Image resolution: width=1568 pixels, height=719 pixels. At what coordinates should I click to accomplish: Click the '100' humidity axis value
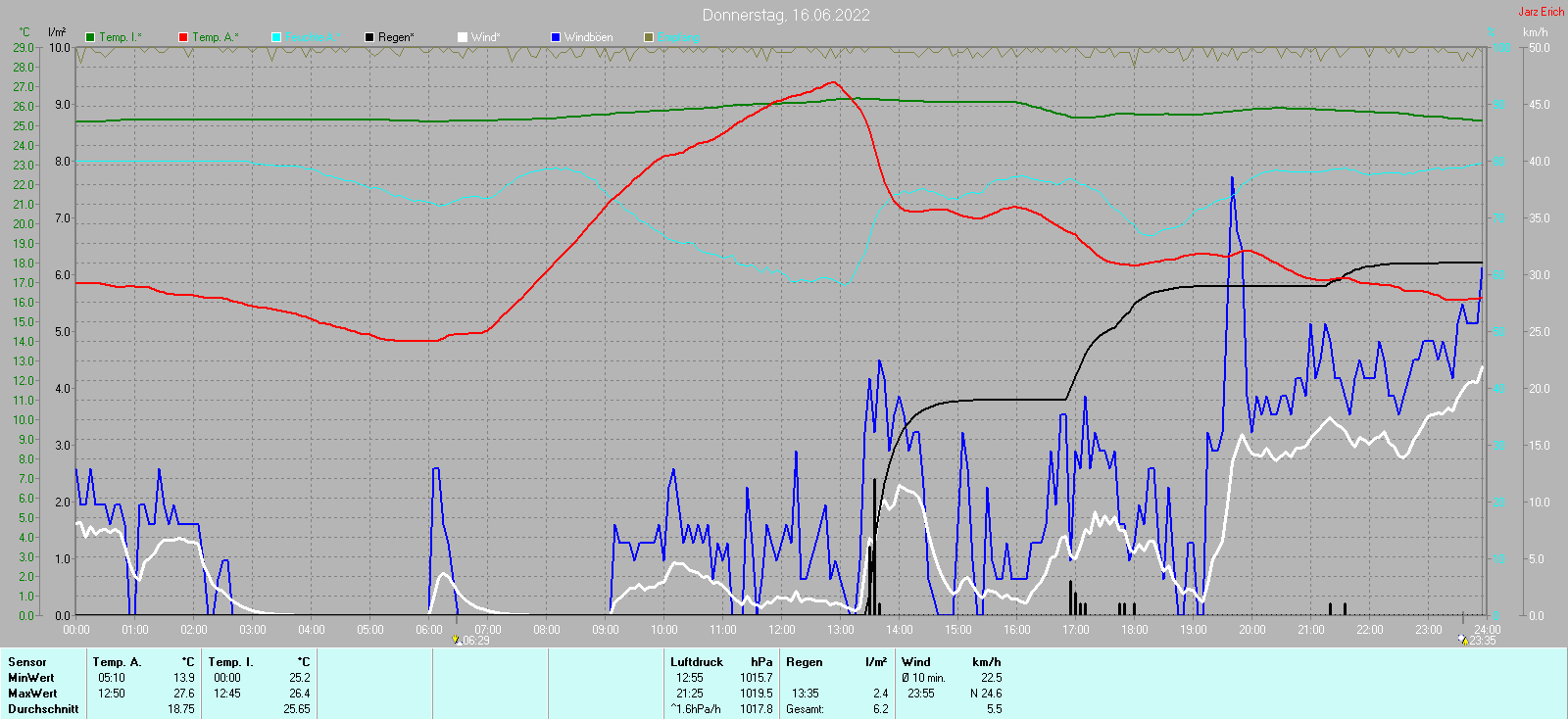tap(1501, 47)
